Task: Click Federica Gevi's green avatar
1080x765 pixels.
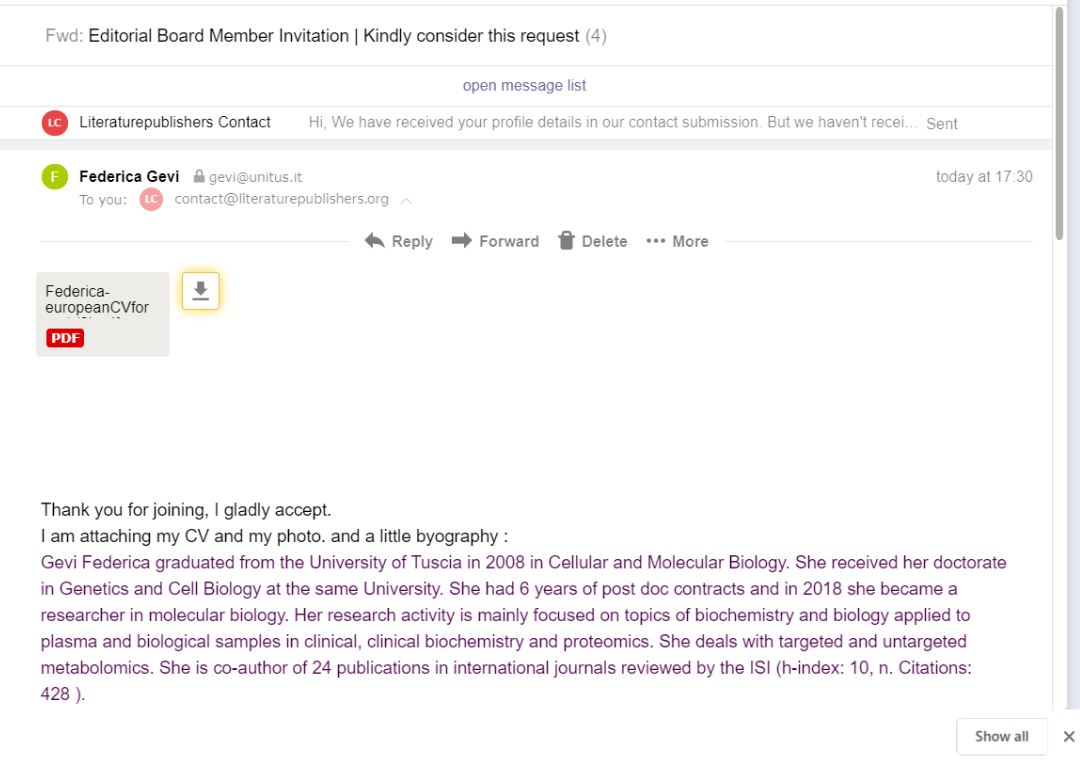Action: coord(55,177)
